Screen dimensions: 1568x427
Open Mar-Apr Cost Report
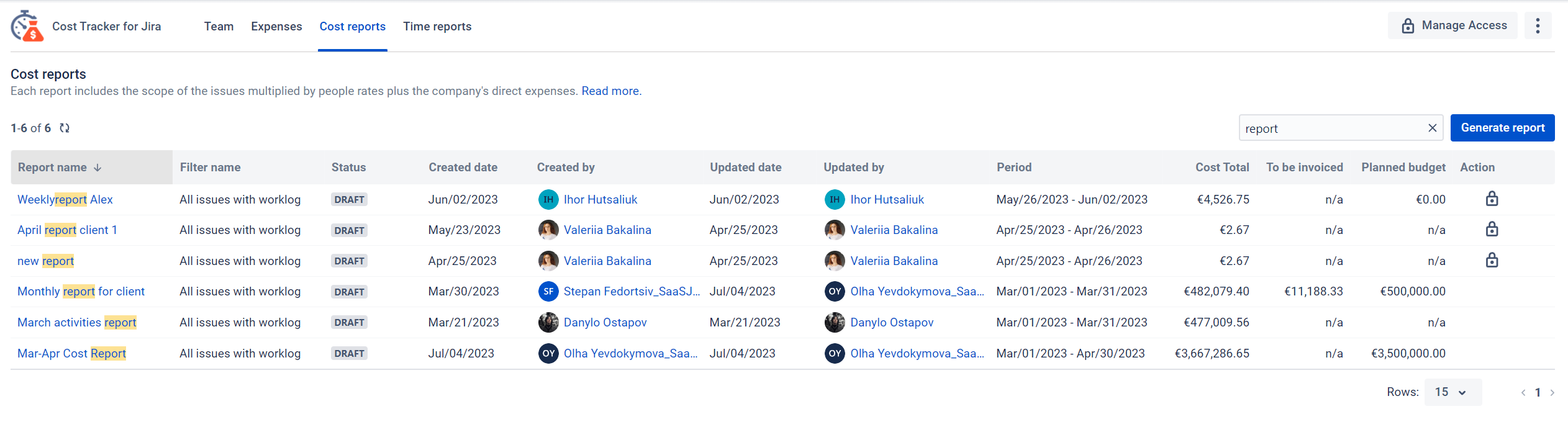(x=72, y=353)
